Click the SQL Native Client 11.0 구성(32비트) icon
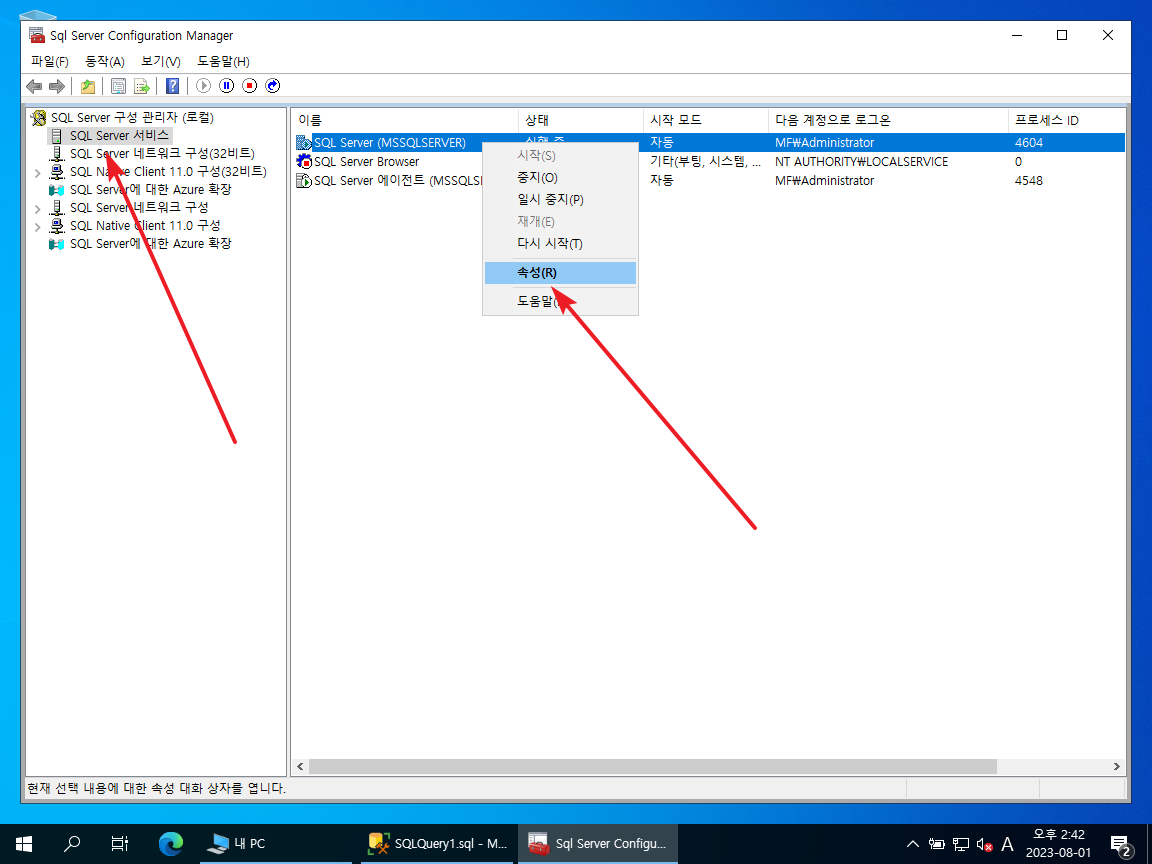The image size is (1152, 864). coord(57,172)
